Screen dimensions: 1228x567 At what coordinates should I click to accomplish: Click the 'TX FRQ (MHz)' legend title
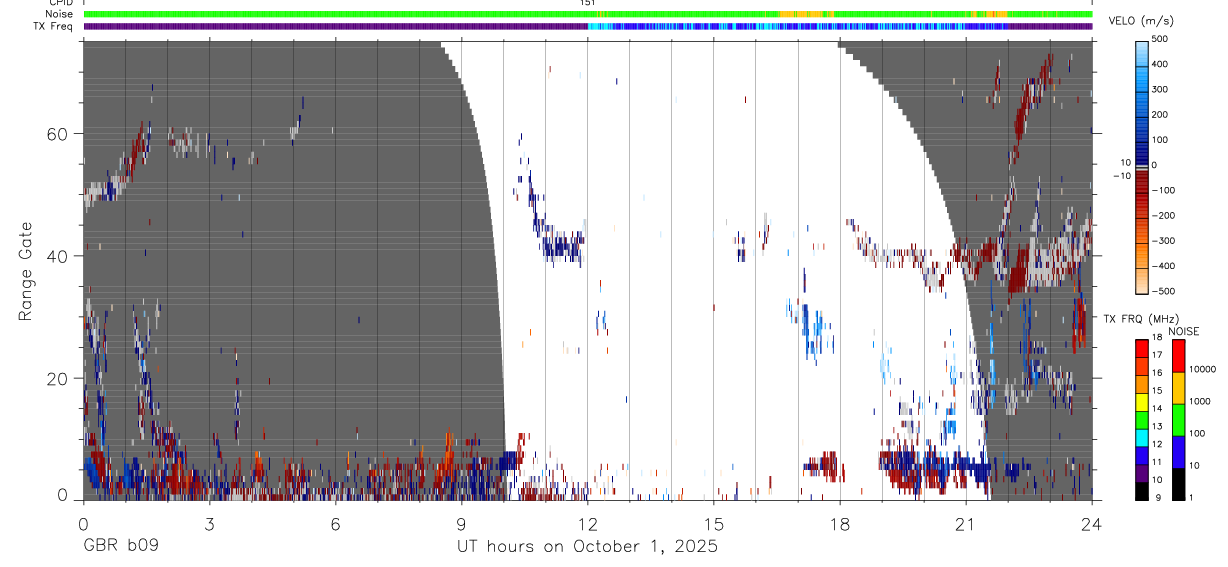pyautogui.click(x=1140, y=318)
